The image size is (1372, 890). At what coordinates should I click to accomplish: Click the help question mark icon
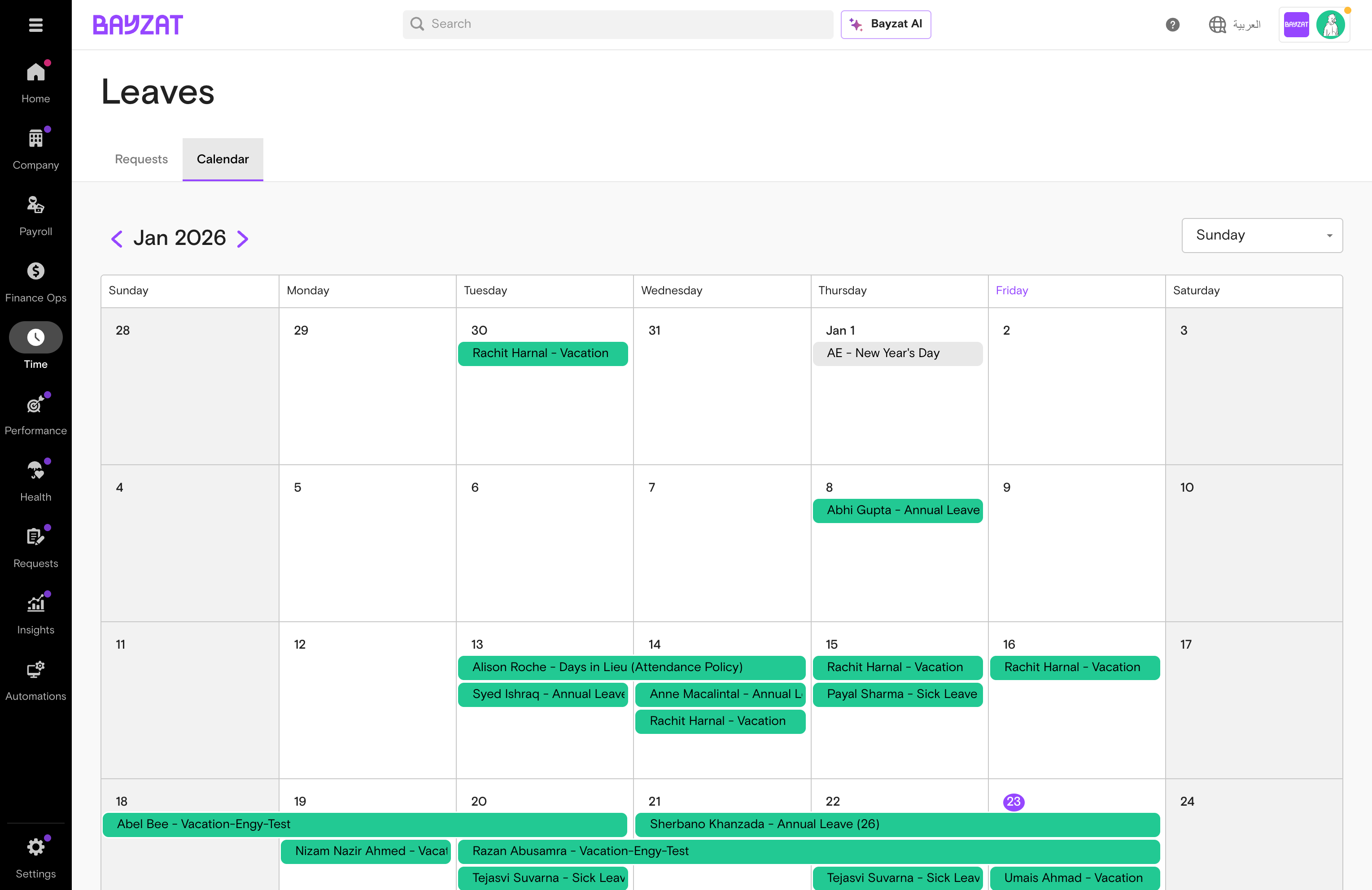coord(1172,25)
